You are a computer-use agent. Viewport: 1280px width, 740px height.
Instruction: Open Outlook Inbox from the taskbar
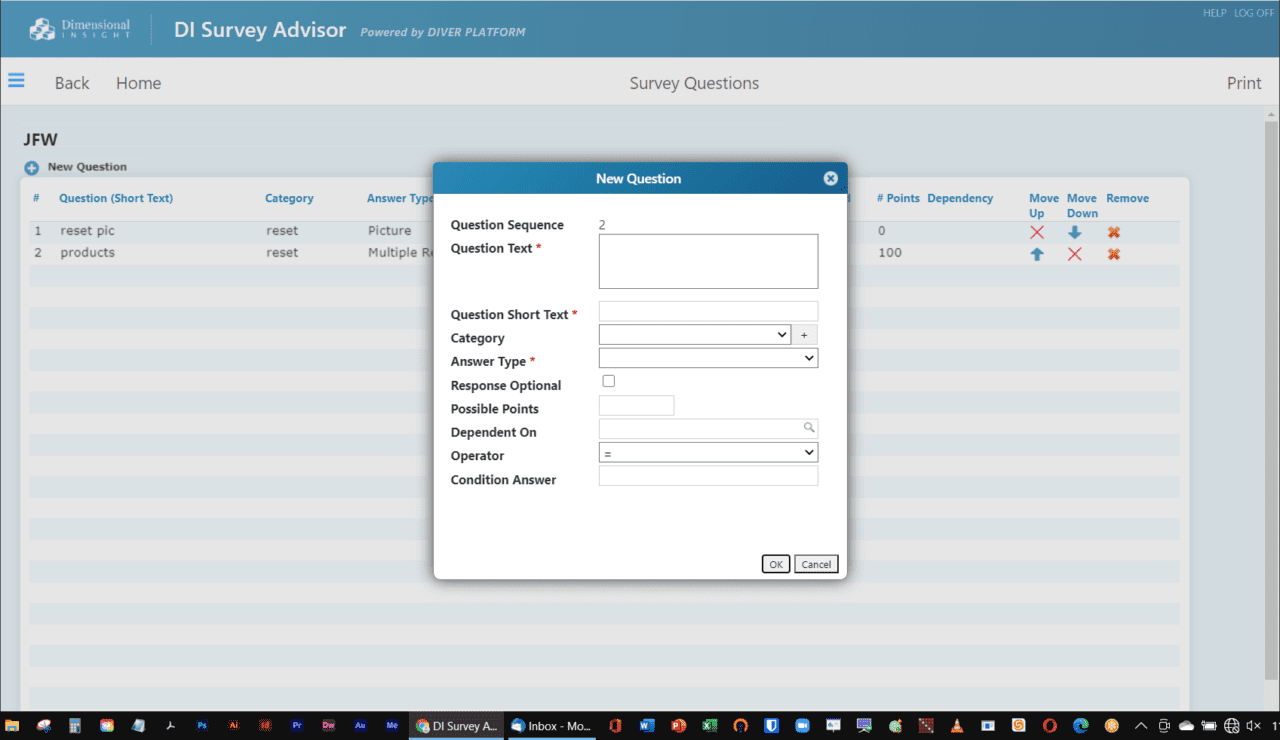(550, 726)
